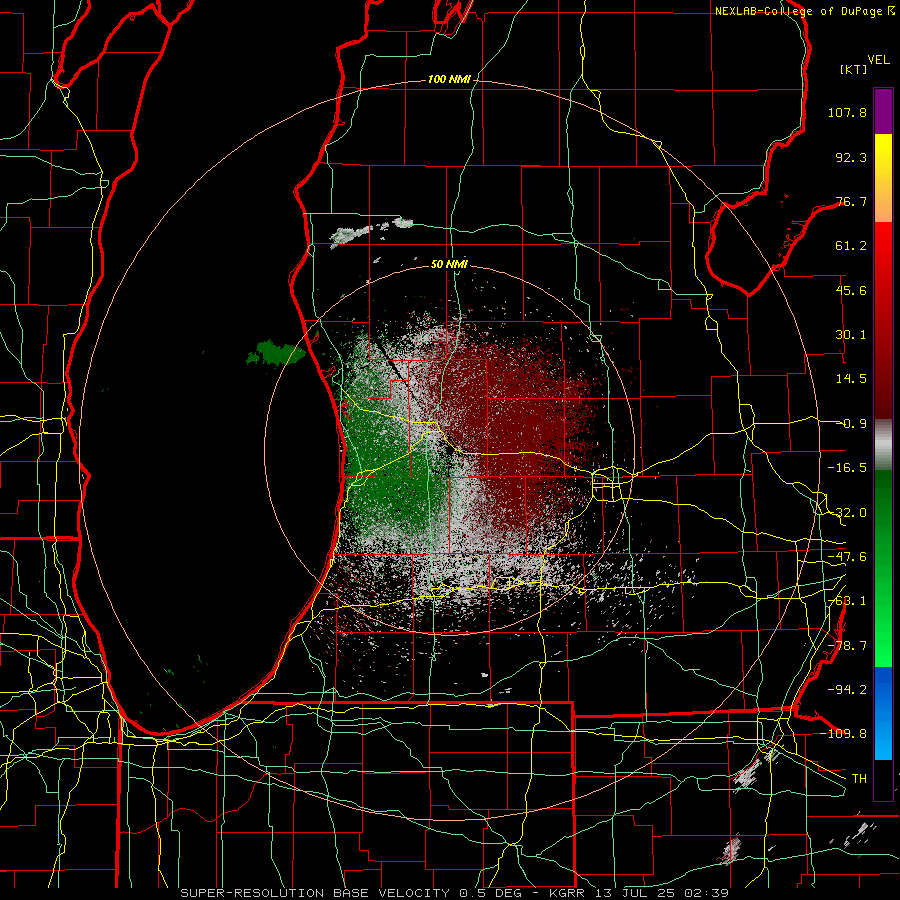Click the -47.6 velocity scale value
The width and height of the screenshot is (900, 900).
click(x=847, y=557)
